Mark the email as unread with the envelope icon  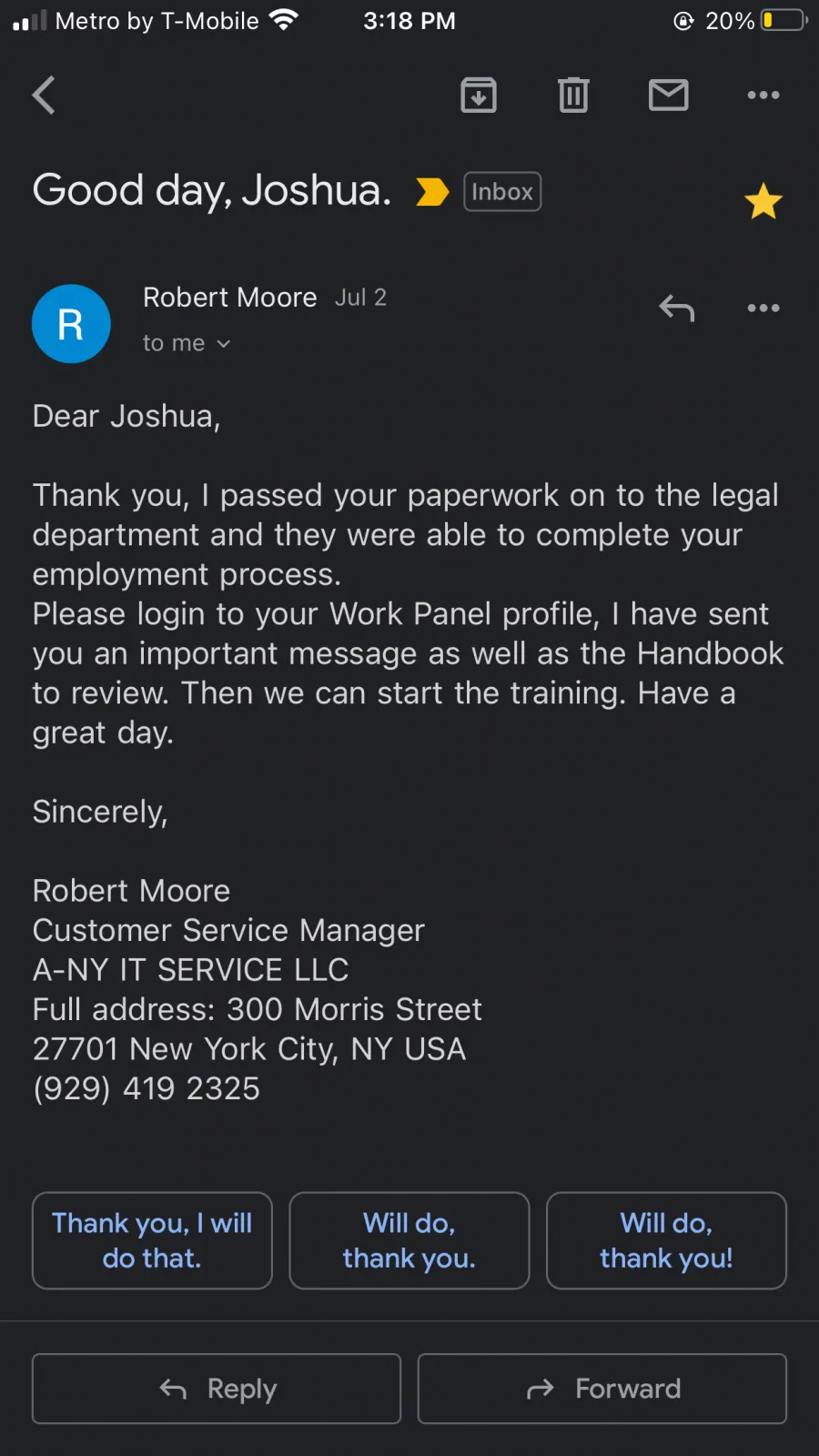pyautogui.click(x=669, y=95)
